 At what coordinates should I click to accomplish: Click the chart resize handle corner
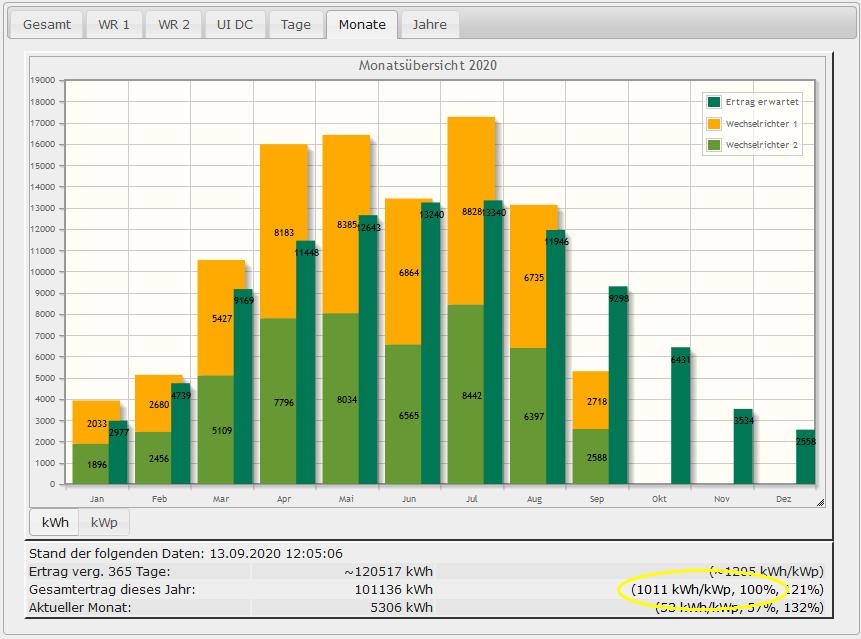click(820, 501)
